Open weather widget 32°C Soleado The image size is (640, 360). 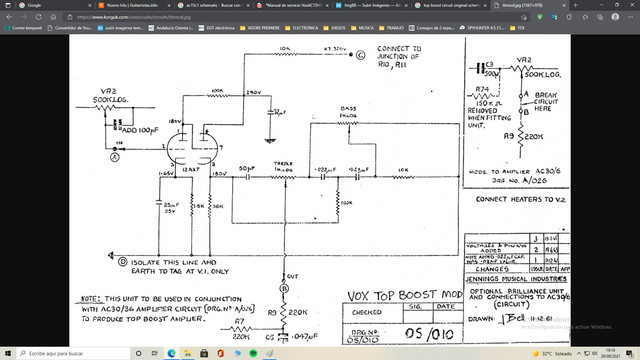pos(552,353)
